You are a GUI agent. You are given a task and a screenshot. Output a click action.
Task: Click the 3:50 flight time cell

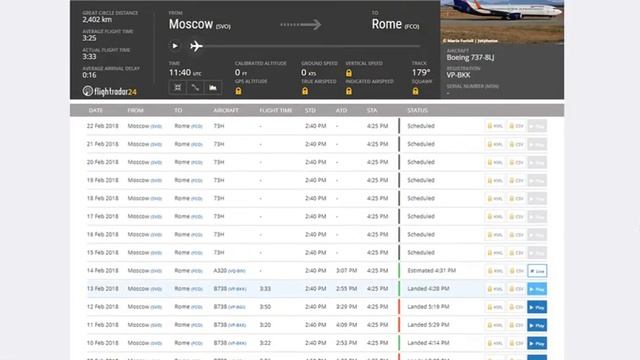(x=265, y=307)
